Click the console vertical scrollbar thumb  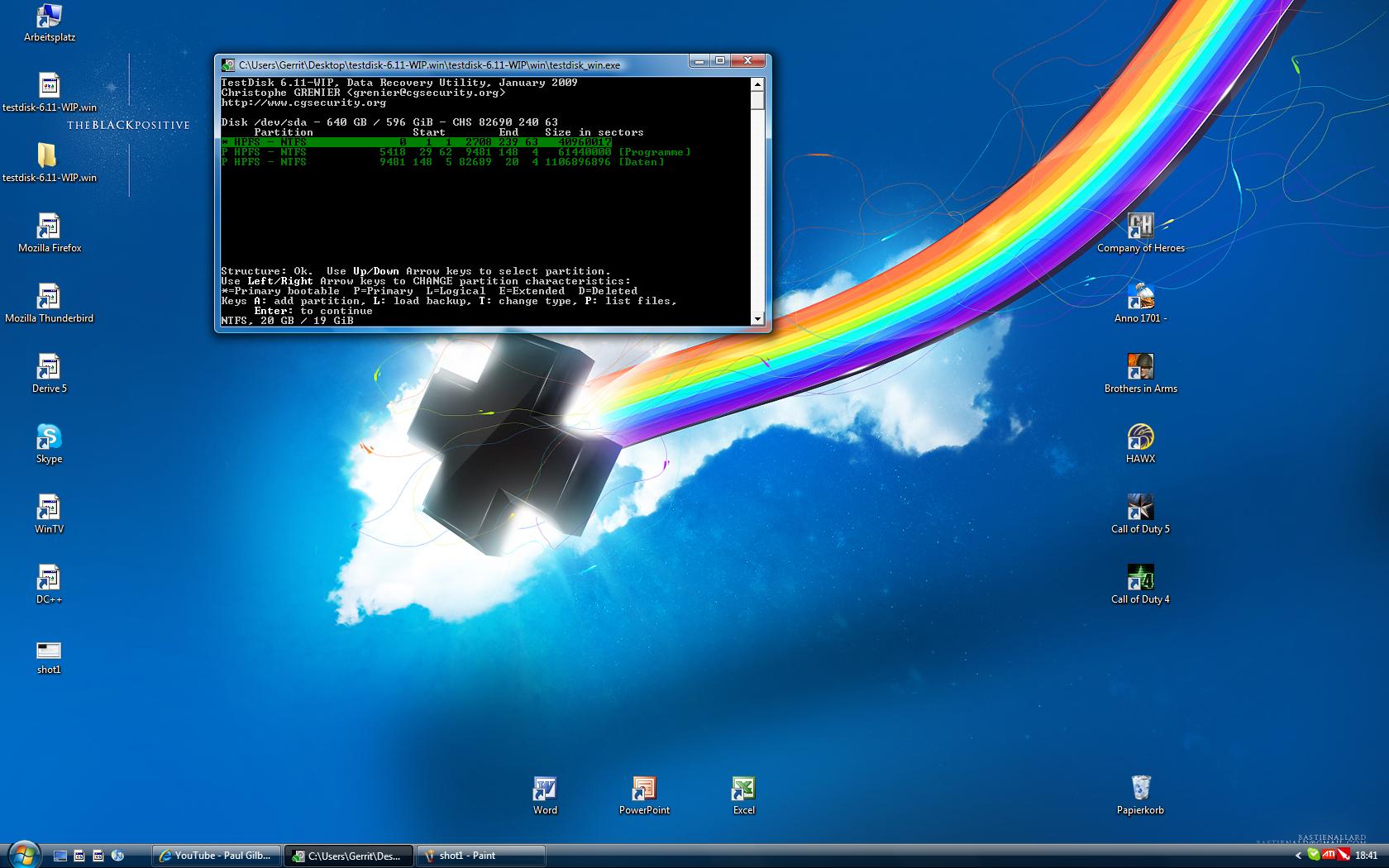coord(757,101)
